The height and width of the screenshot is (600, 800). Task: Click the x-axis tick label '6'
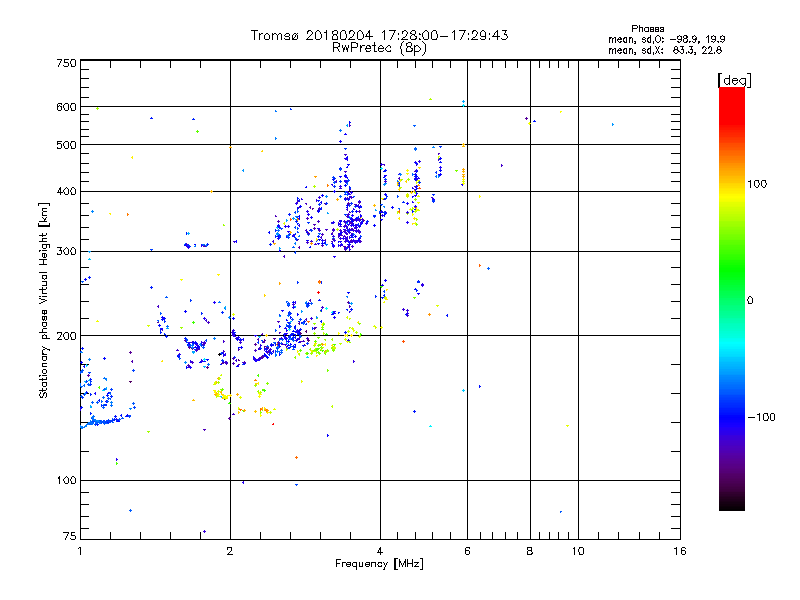467,551
